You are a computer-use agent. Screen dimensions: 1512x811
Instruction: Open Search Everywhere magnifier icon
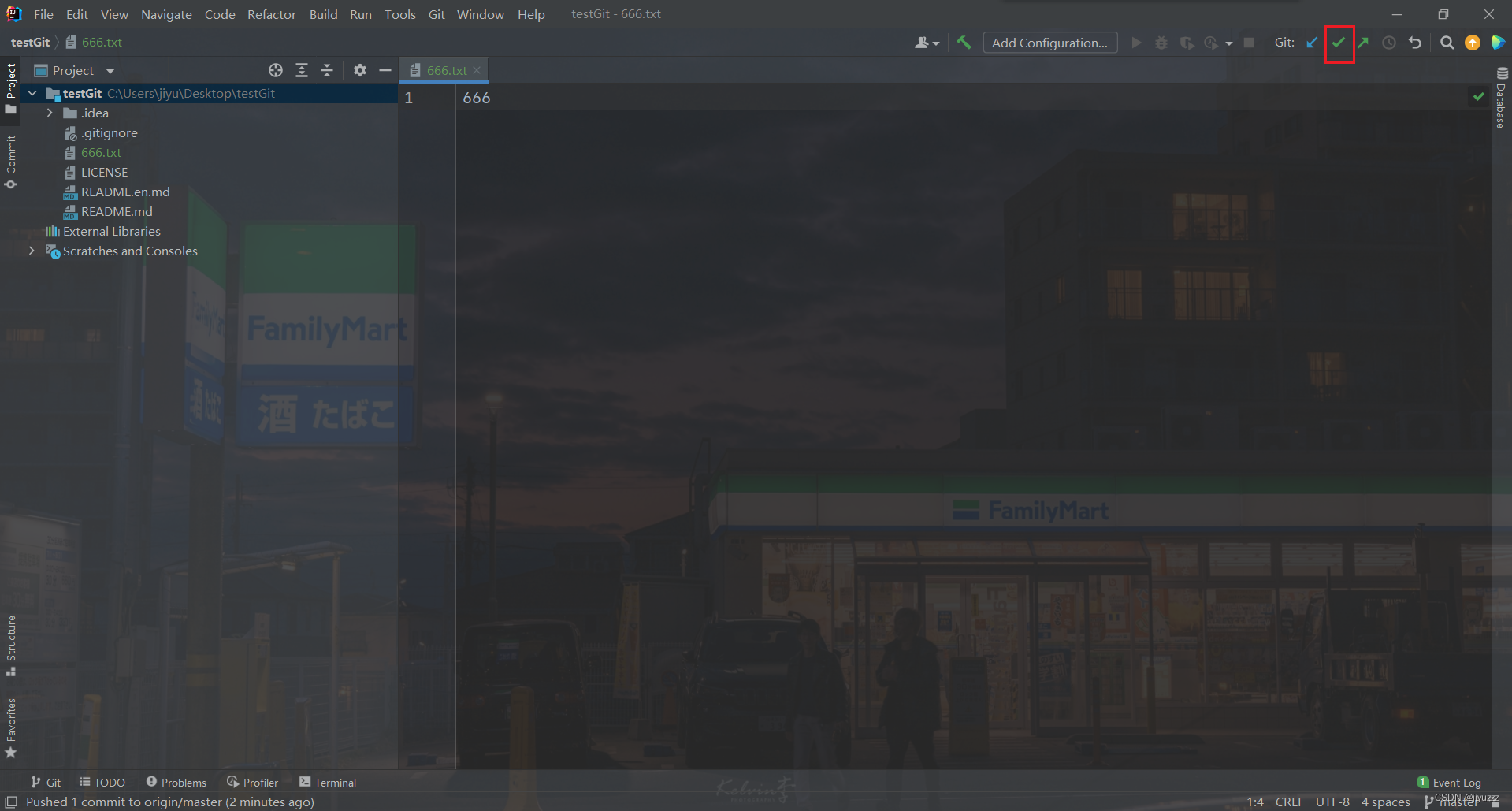coord(1447,43)
